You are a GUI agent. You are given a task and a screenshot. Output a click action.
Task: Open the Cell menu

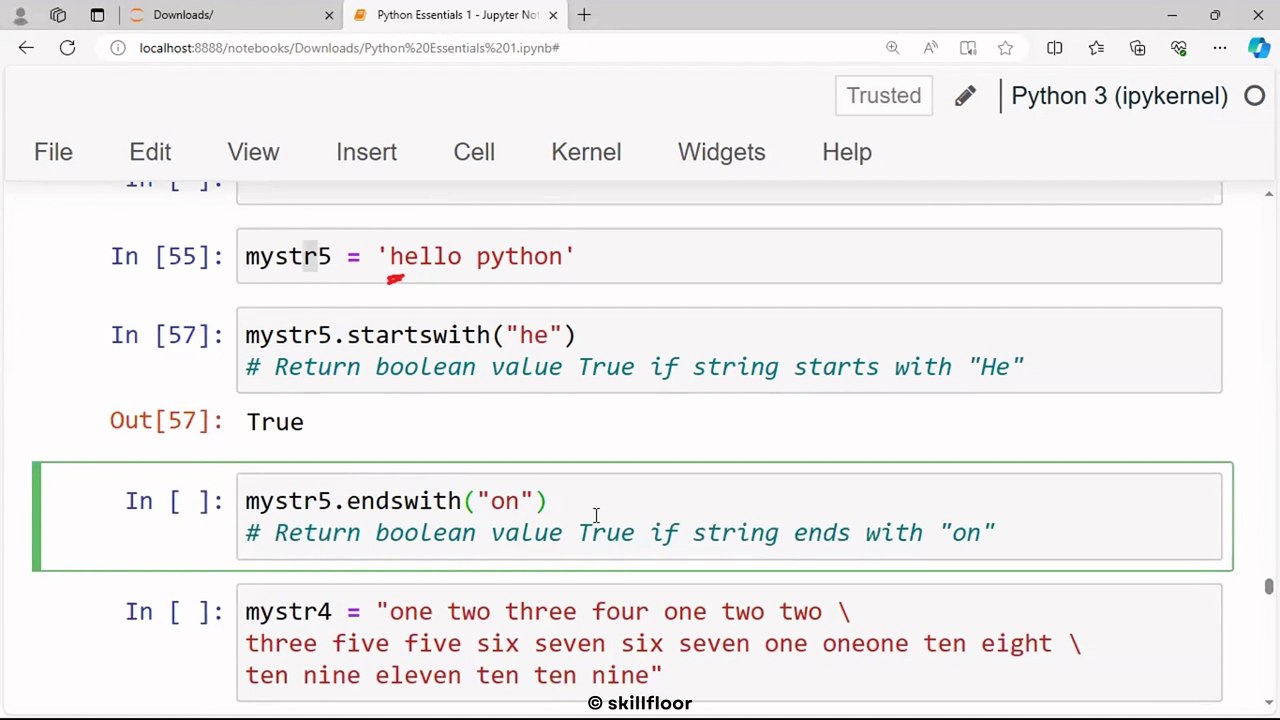coord(474,152)
